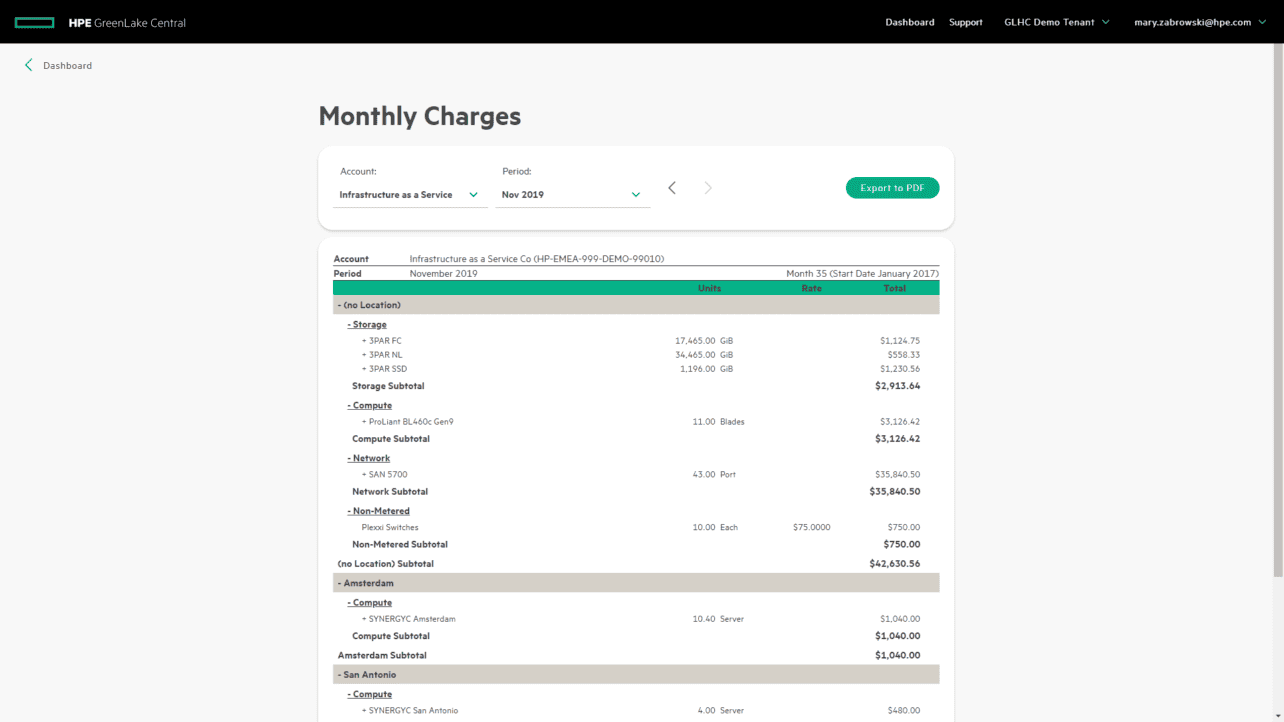Click the back arrow beside Dashboard breadcrumb
1284x722 pixels.
[29, 65]
